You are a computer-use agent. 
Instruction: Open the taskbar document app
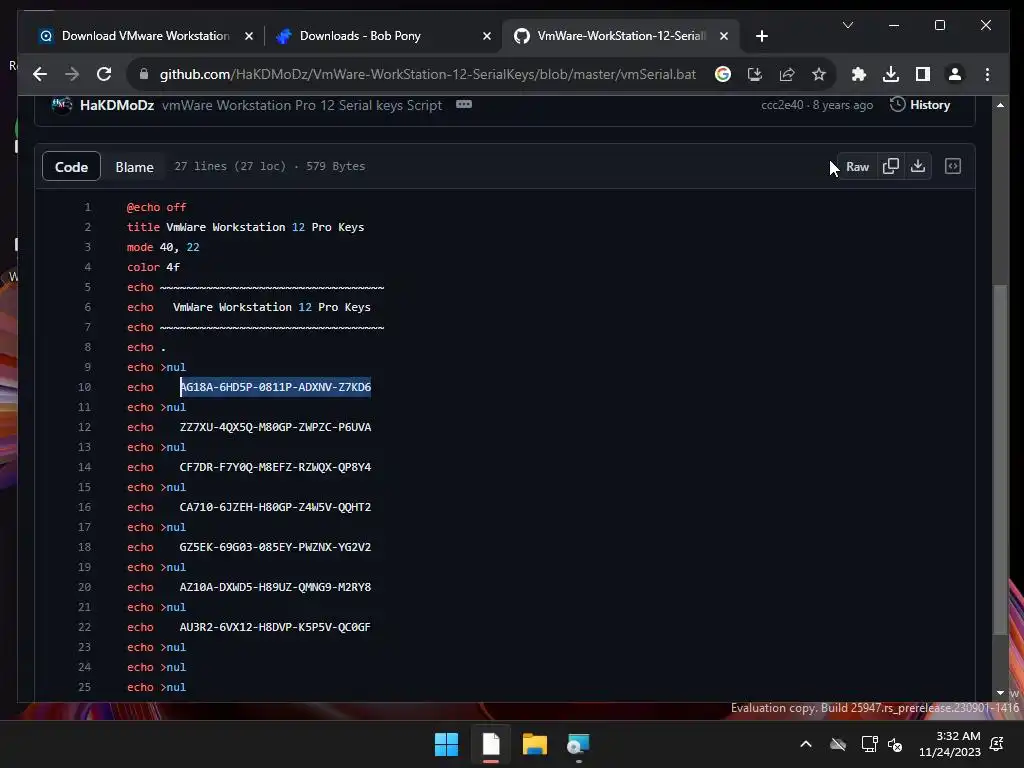[x=491, y=744]
